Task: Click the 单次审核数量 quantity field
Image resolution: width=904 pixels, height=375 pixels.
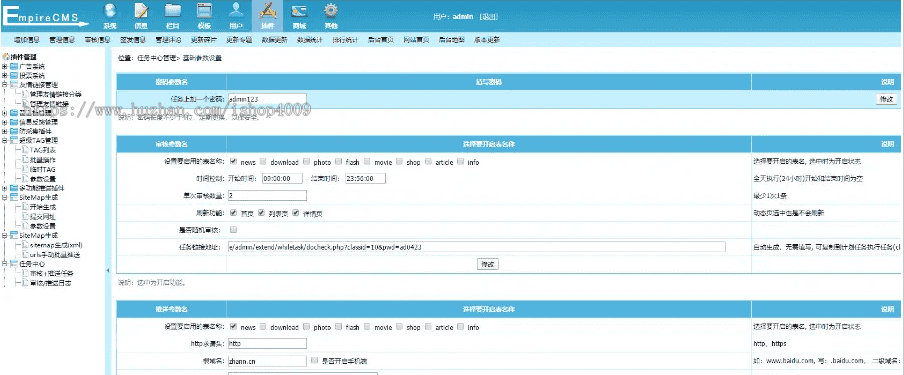Action: pos(267,196)
